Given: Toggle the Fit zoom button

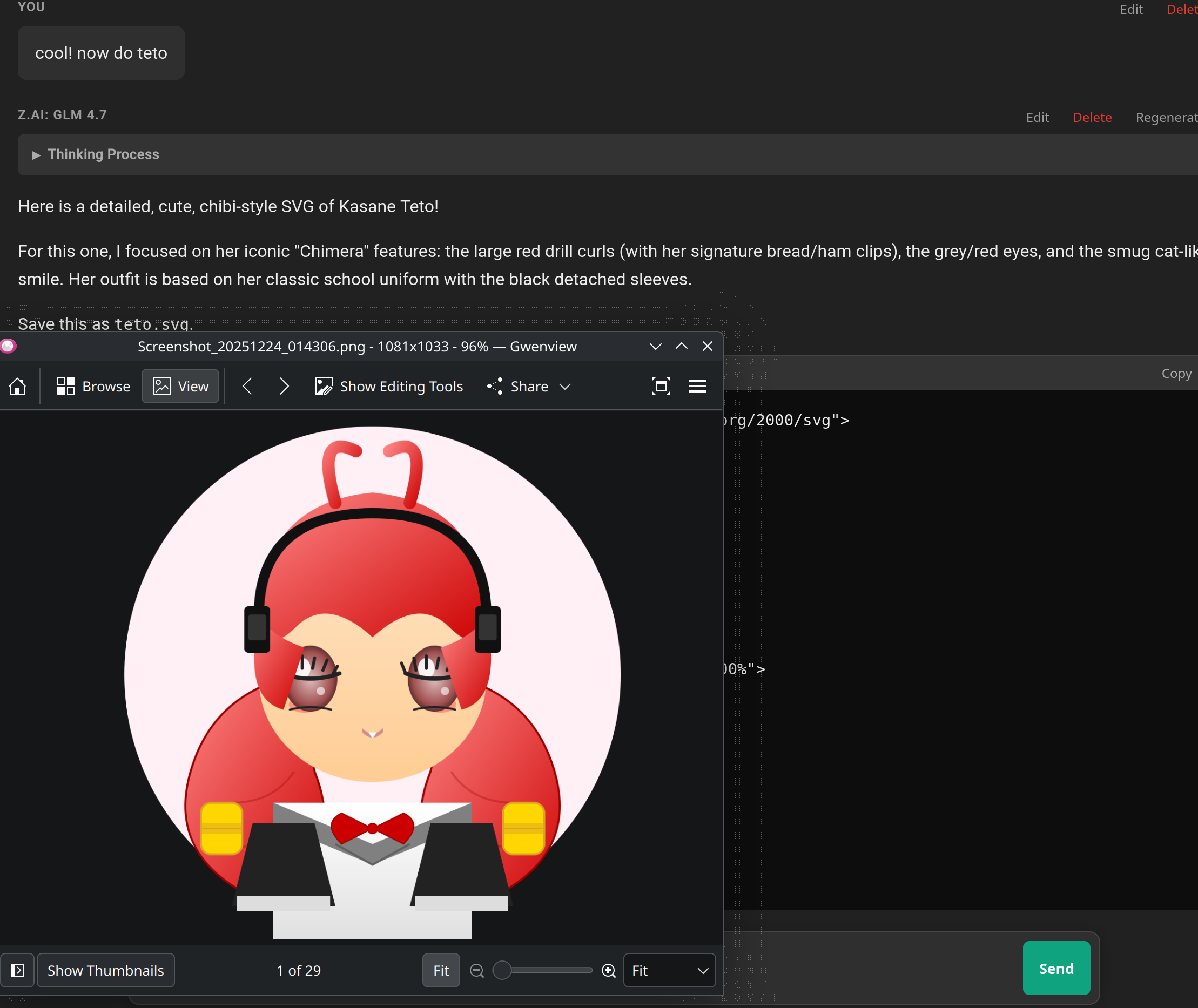Looking at the screenshot, I should tap(441, 971).
